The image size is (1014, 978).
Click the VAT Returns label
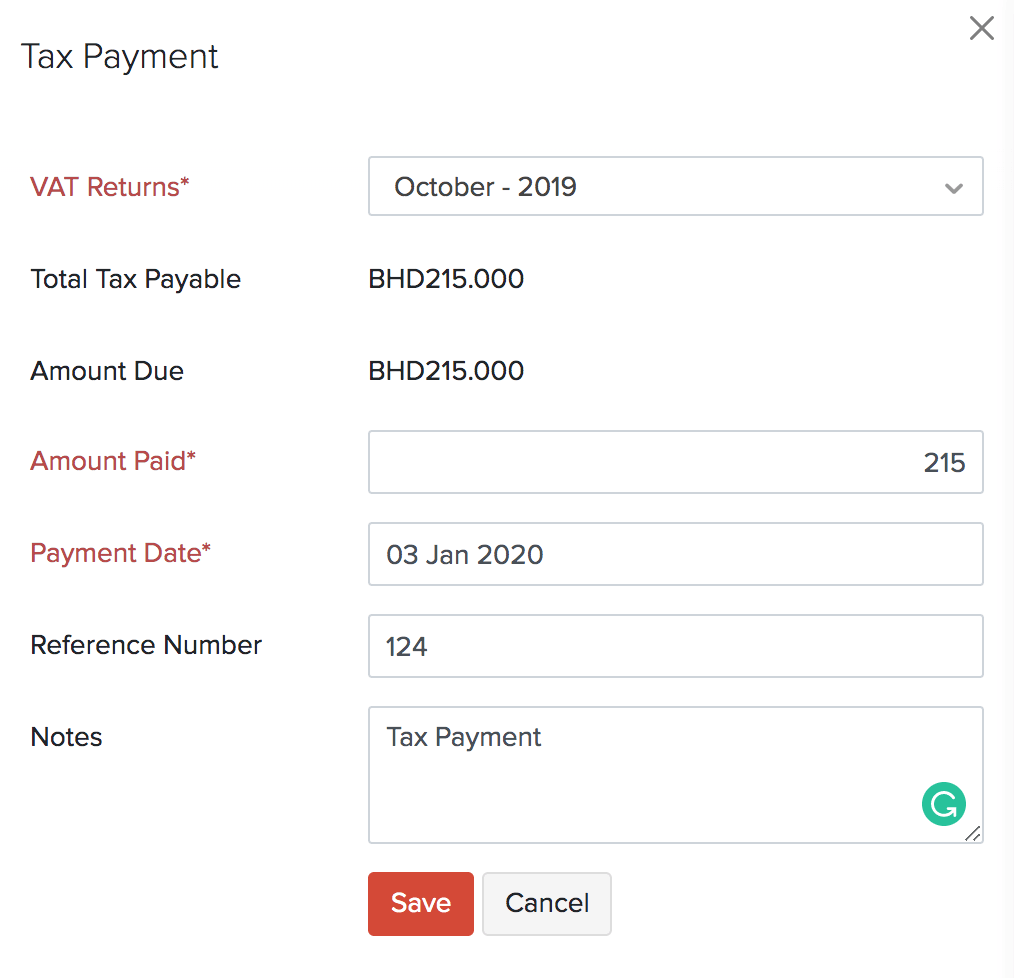coord(109,187)
